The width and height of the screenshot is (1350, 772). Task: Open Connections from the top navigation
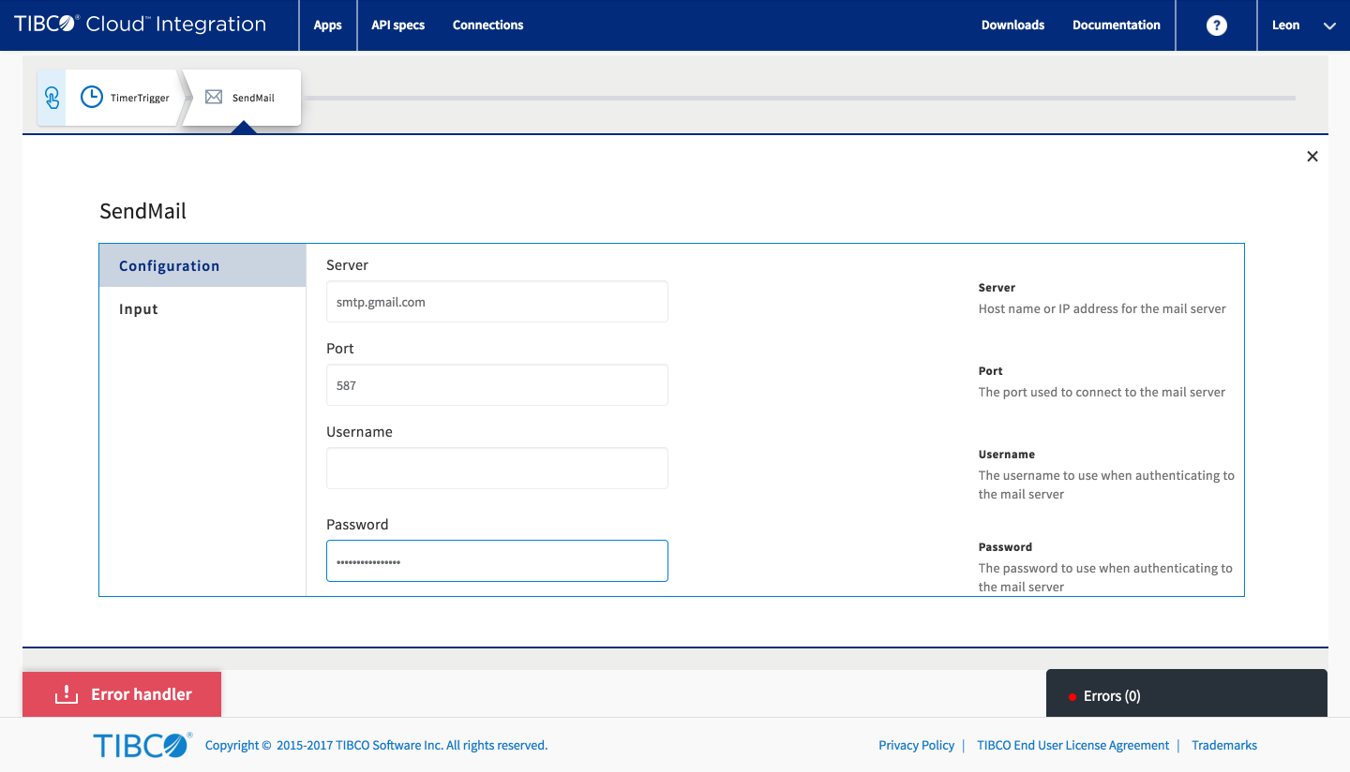coord(488,25)
